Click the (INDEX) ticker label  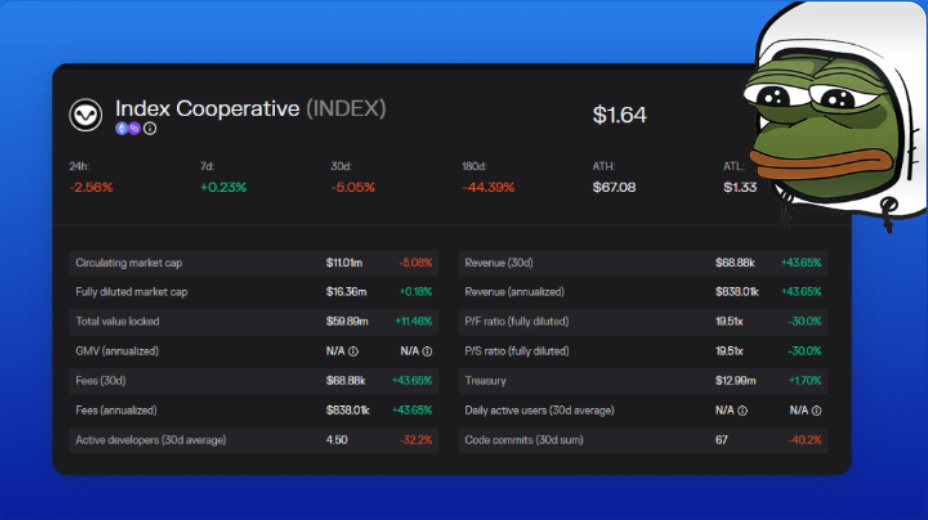[346, 109]
